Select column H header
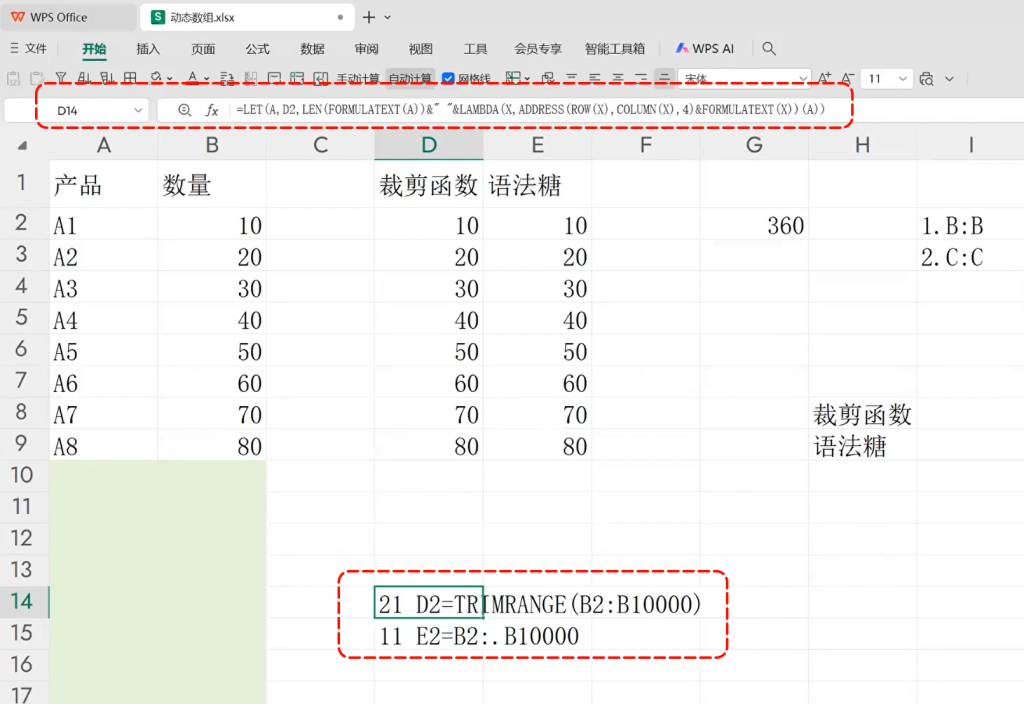The height and width of the screenshot is (704, 1024). point(863,145)
